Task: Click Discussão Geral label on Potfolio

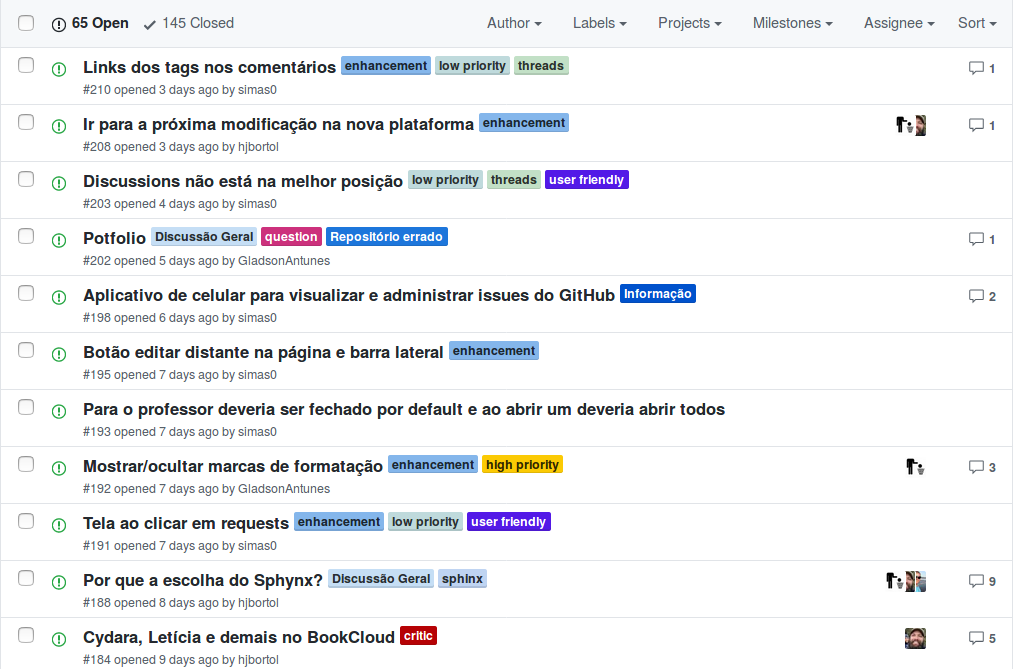Action: click(204, 237)
